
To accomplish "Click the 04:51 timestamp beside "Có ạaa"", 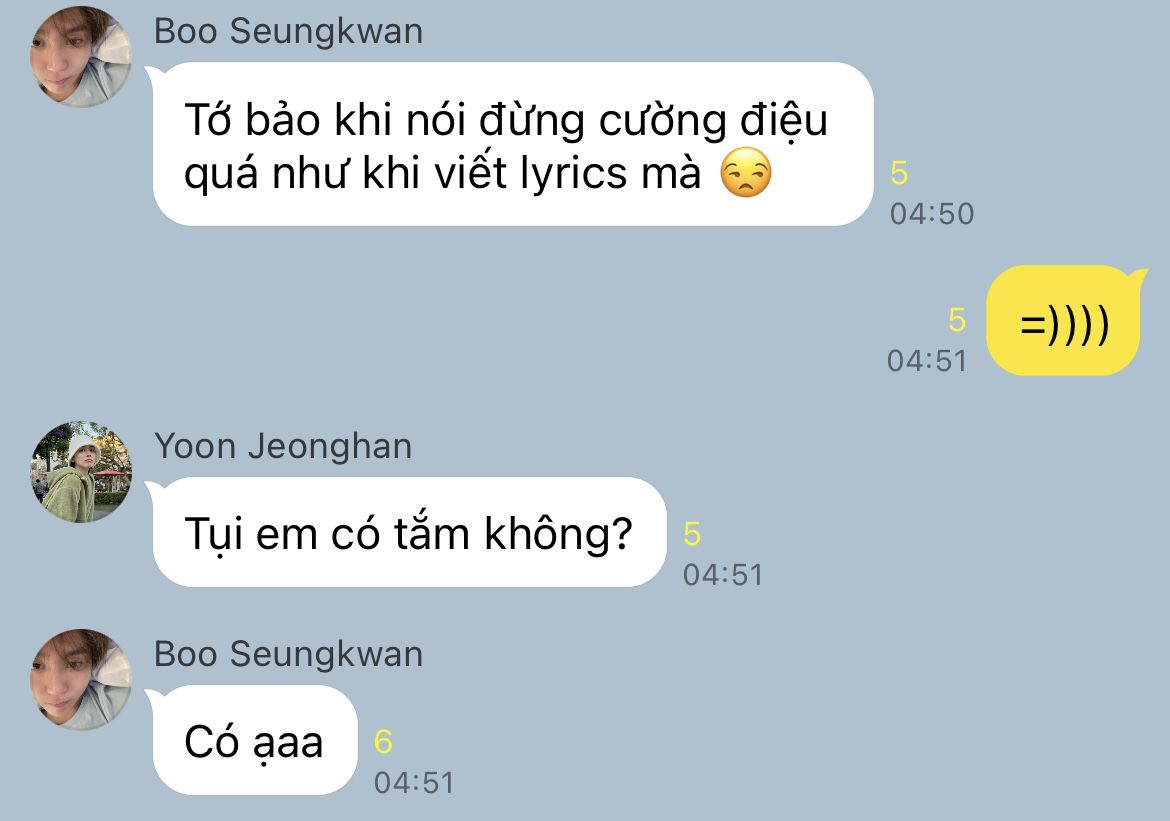I will coord(414,783).
